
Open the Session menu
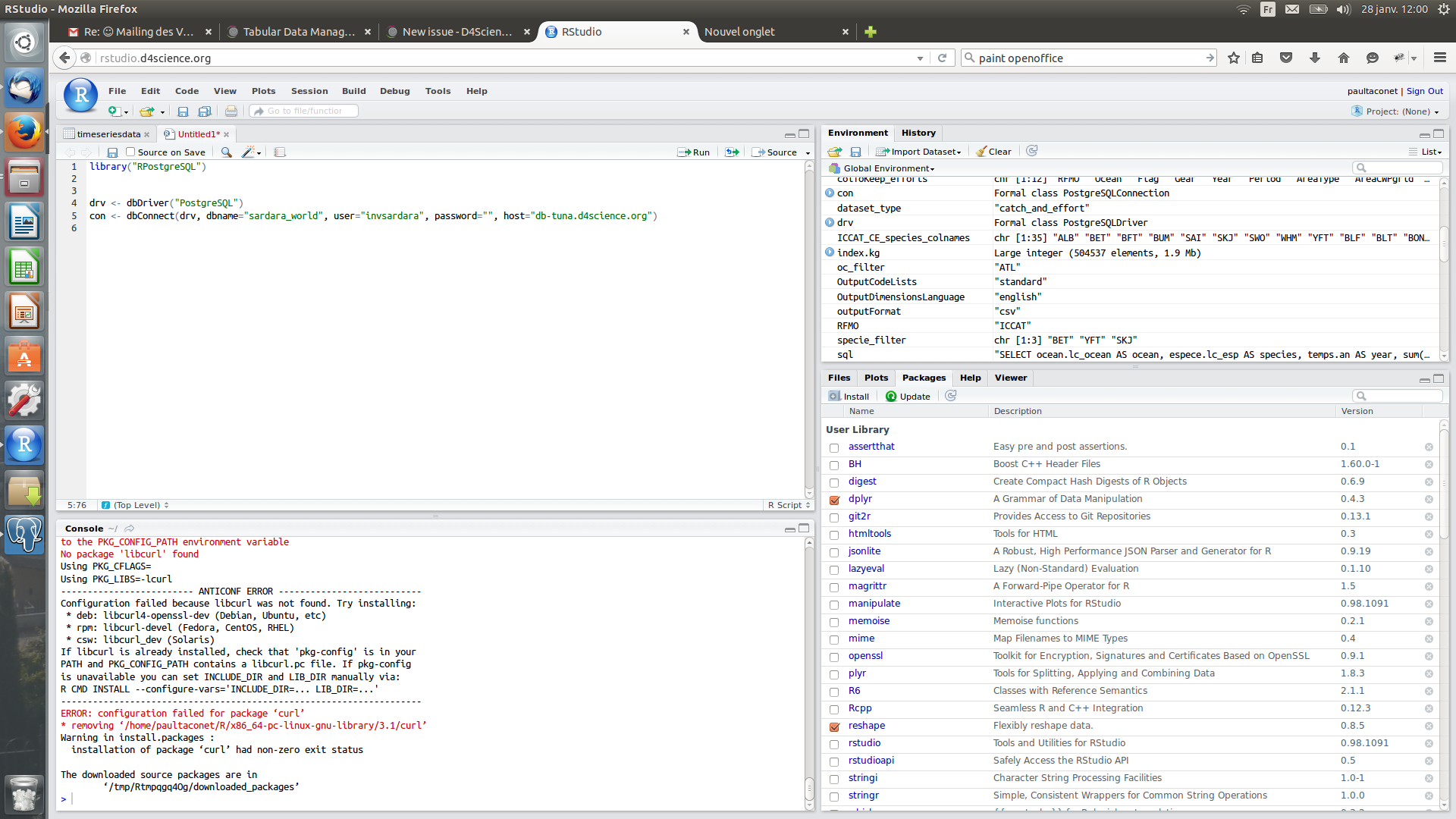click(x=309, y=91)
